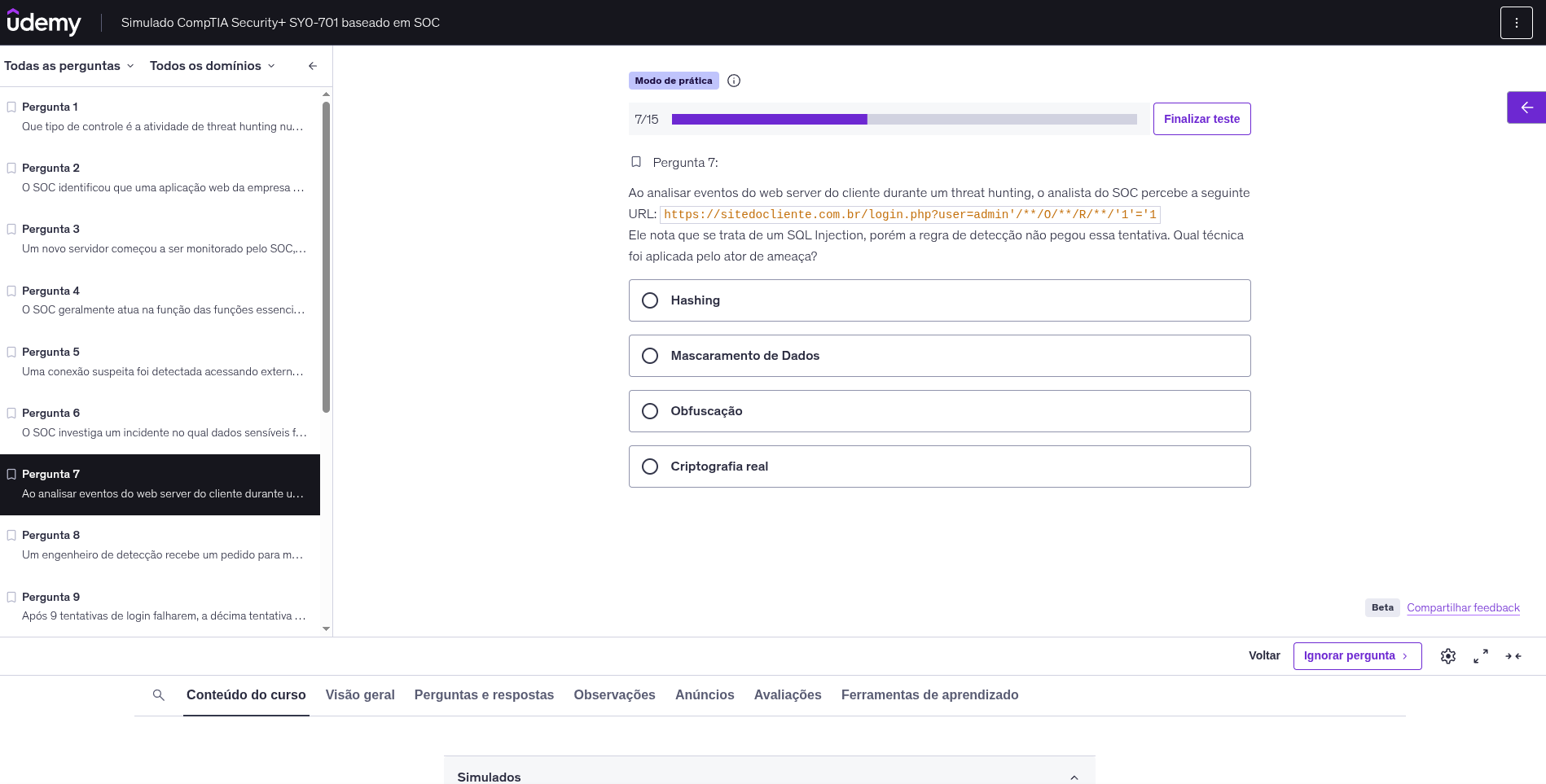1546x784 pixels.
Task: Open search in course tabs
Action: [159, 695]
